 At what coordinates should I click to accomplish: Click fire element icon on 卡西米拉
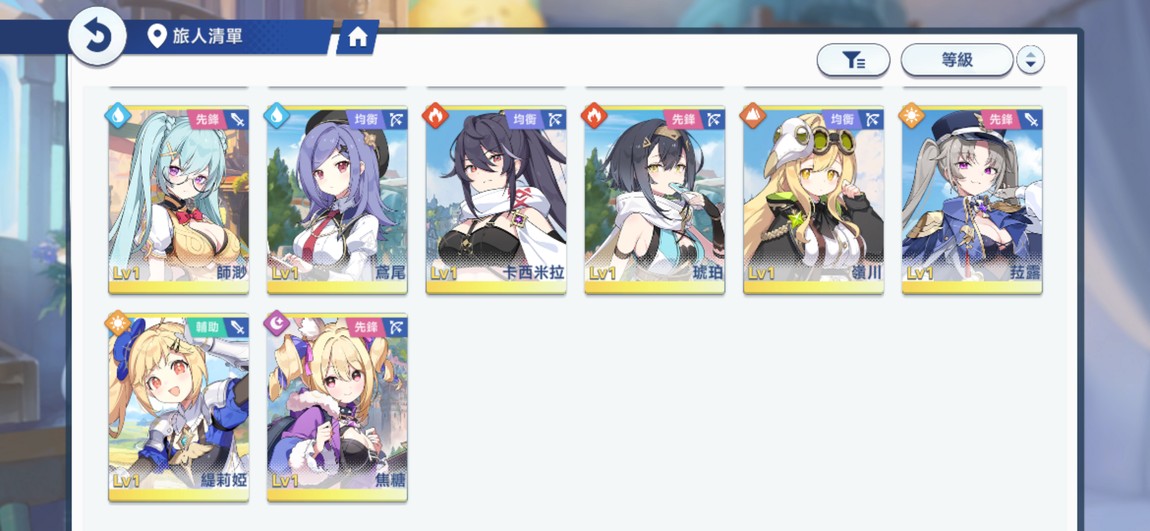point(435,115)
